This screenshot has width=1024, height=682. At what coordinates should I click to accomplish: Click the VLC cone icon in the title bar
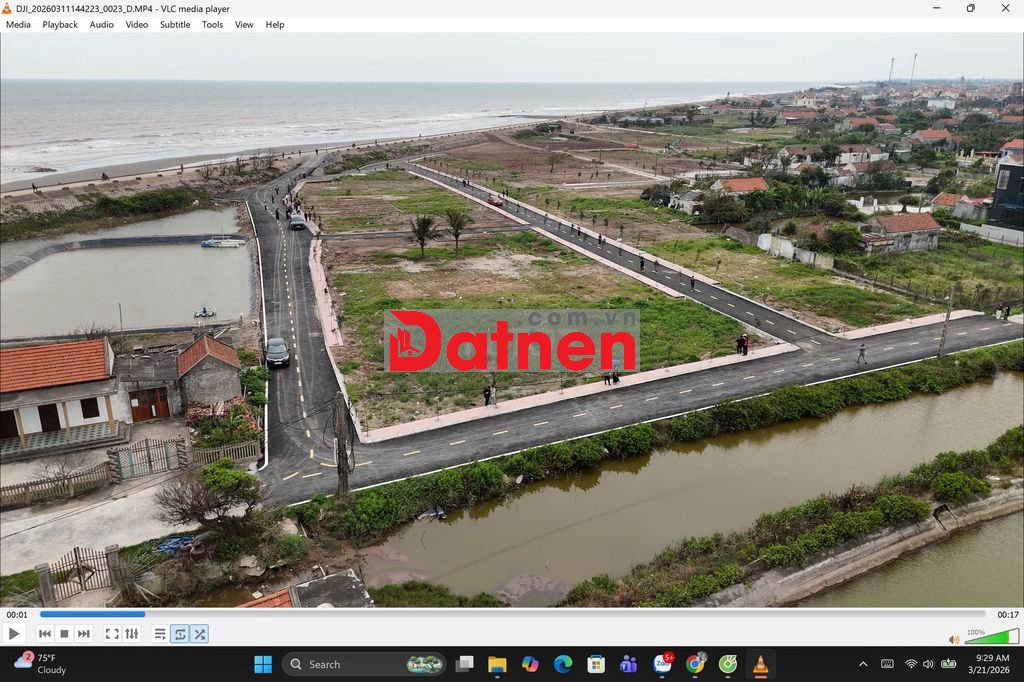click(7, 8)
